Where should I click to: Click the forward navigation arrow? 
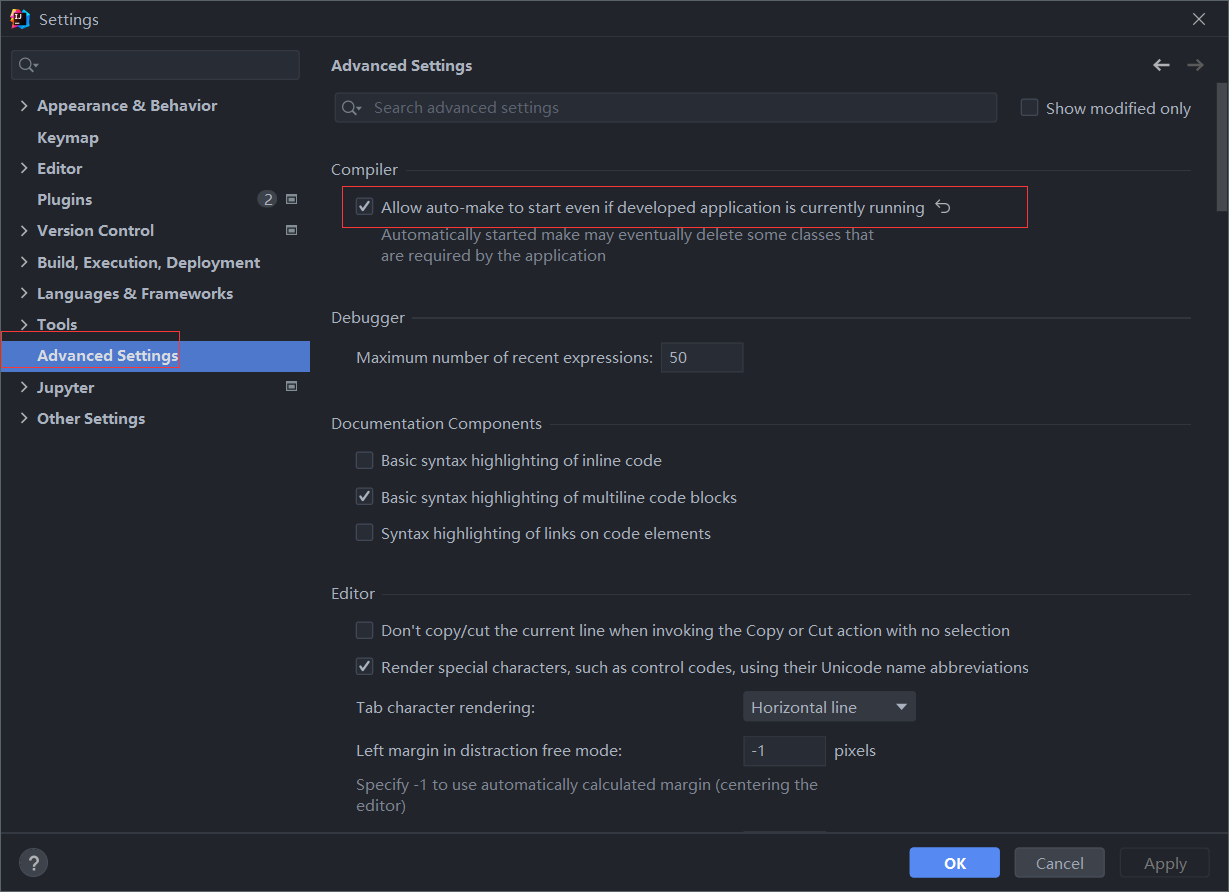[x=1195, y=65]
